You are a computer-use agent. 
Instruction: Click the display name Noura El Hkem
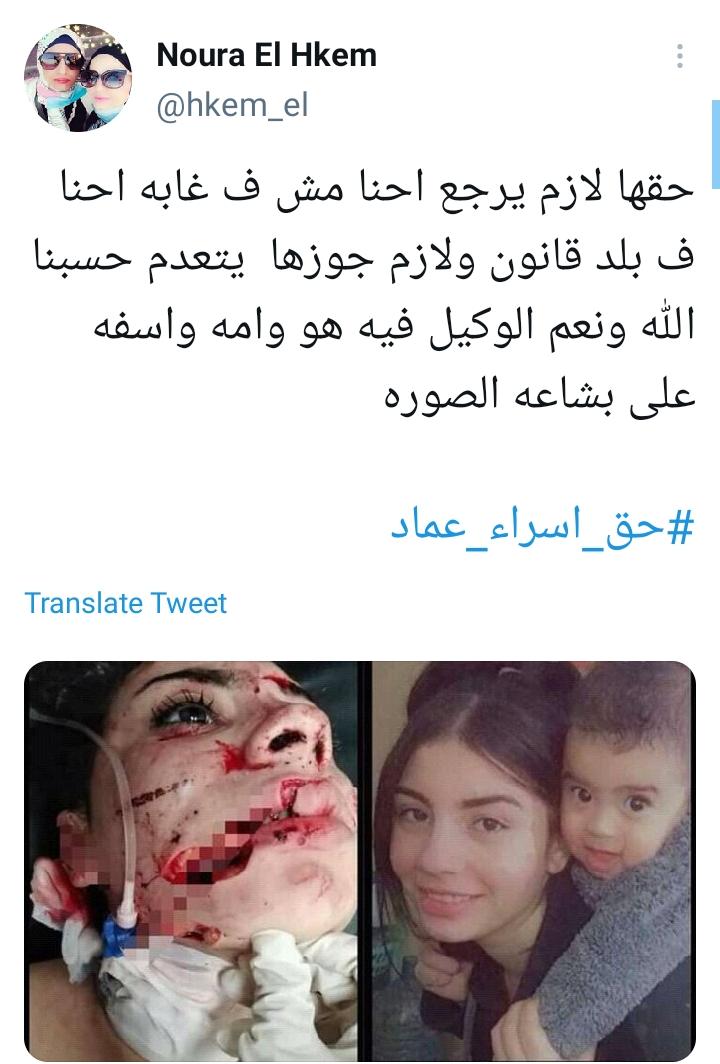[x=267, y=55]
